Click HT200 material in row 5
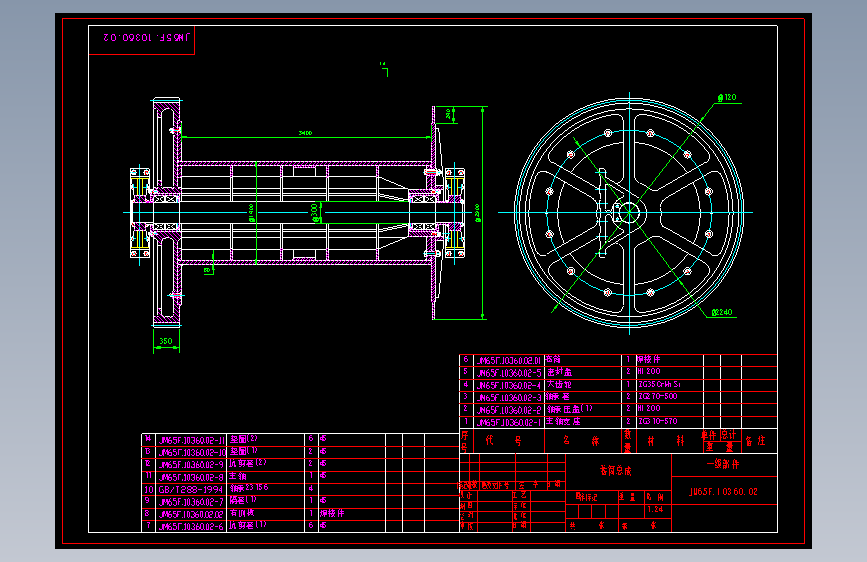Viewport: 867px width, 562px height. (x=649, y=371)
